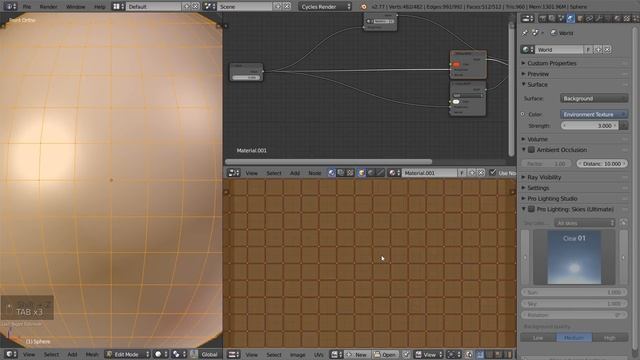This screenshot has height=360, width=640.
Task: Click the node editor type icon
Action: [234, 173]
